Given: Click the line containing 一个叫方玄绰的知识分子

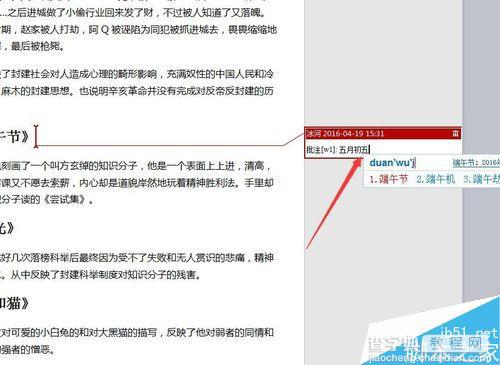Looking at the screenshot, I should pos(136,166).
